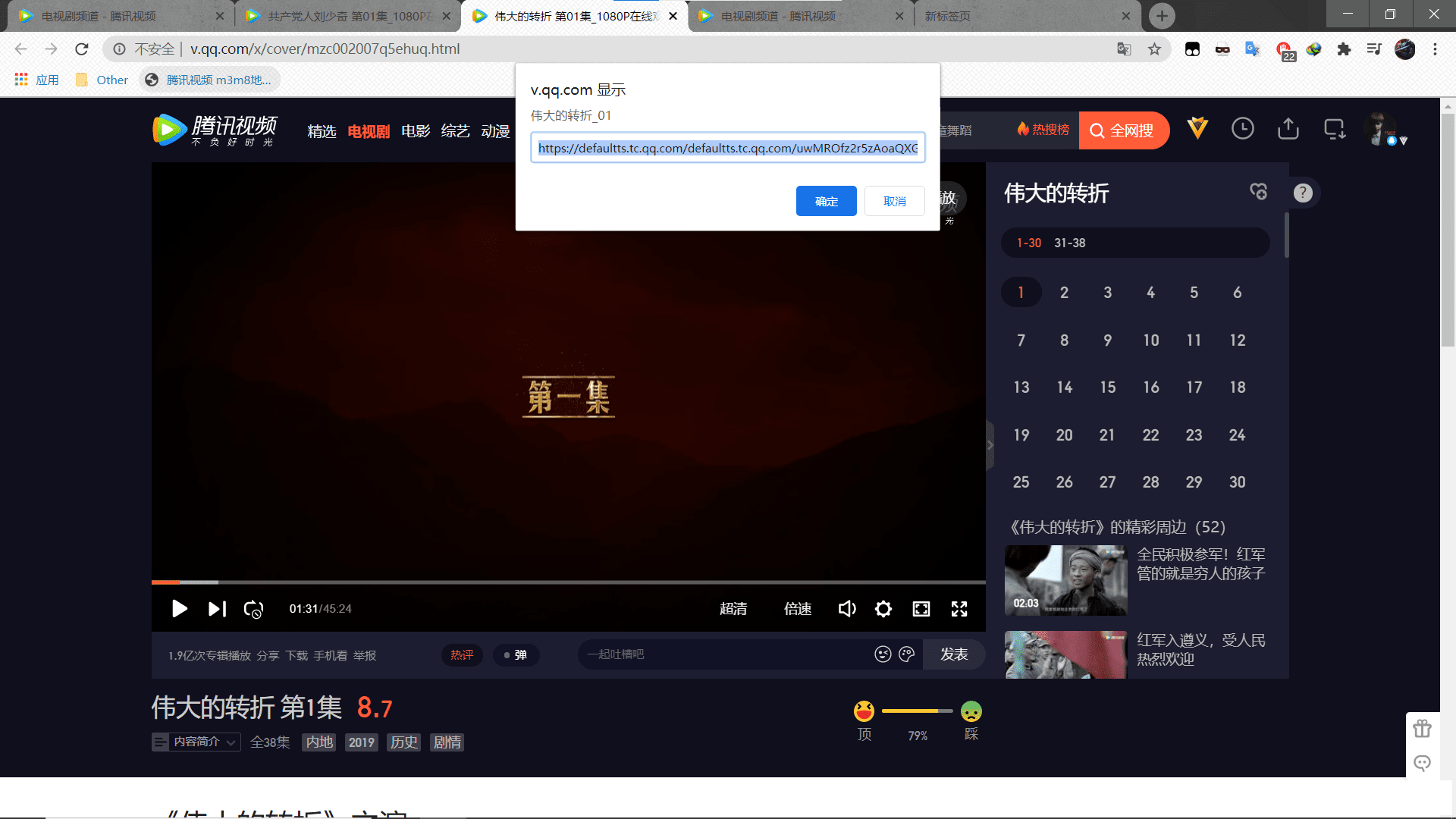Click translate page icon in address bar

point(1124,49)
